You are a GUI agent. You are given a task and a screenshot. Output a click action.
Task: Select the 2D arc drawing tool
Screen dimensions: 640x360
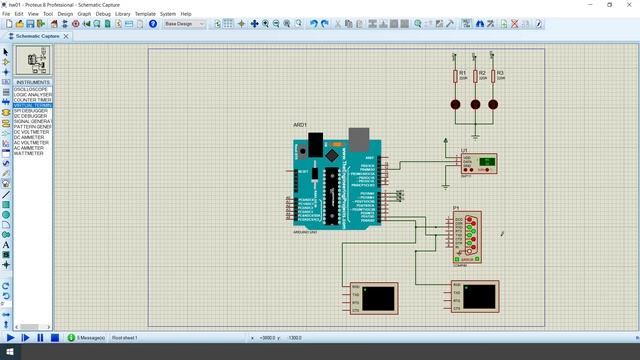pos(6,225)
